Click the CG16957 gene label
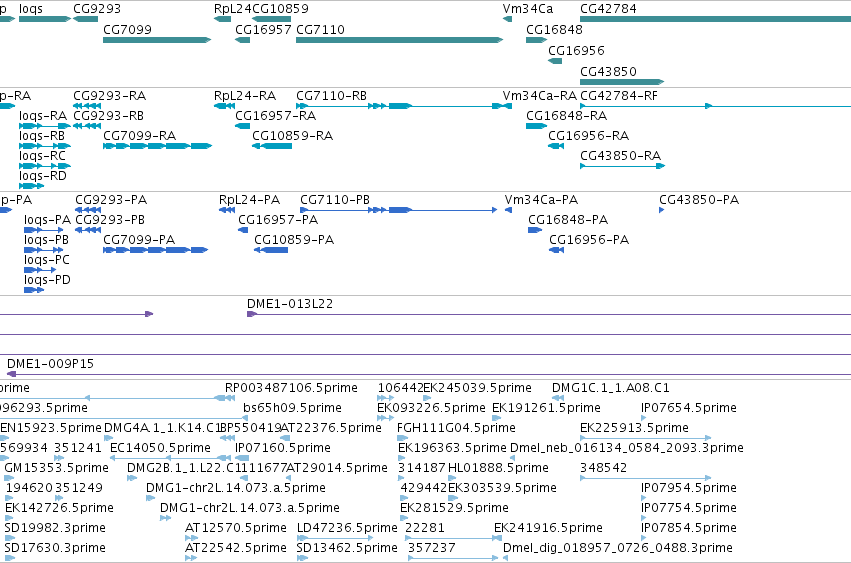 pyautogui.click(x=263, y=29)
